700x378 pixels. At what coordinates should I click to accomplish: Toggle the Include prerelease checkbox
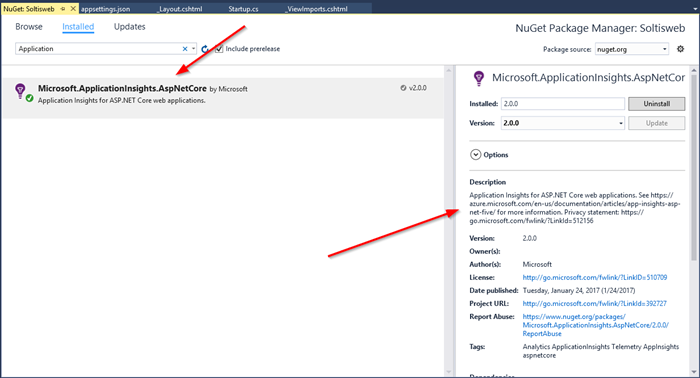[x=219, y=49]
